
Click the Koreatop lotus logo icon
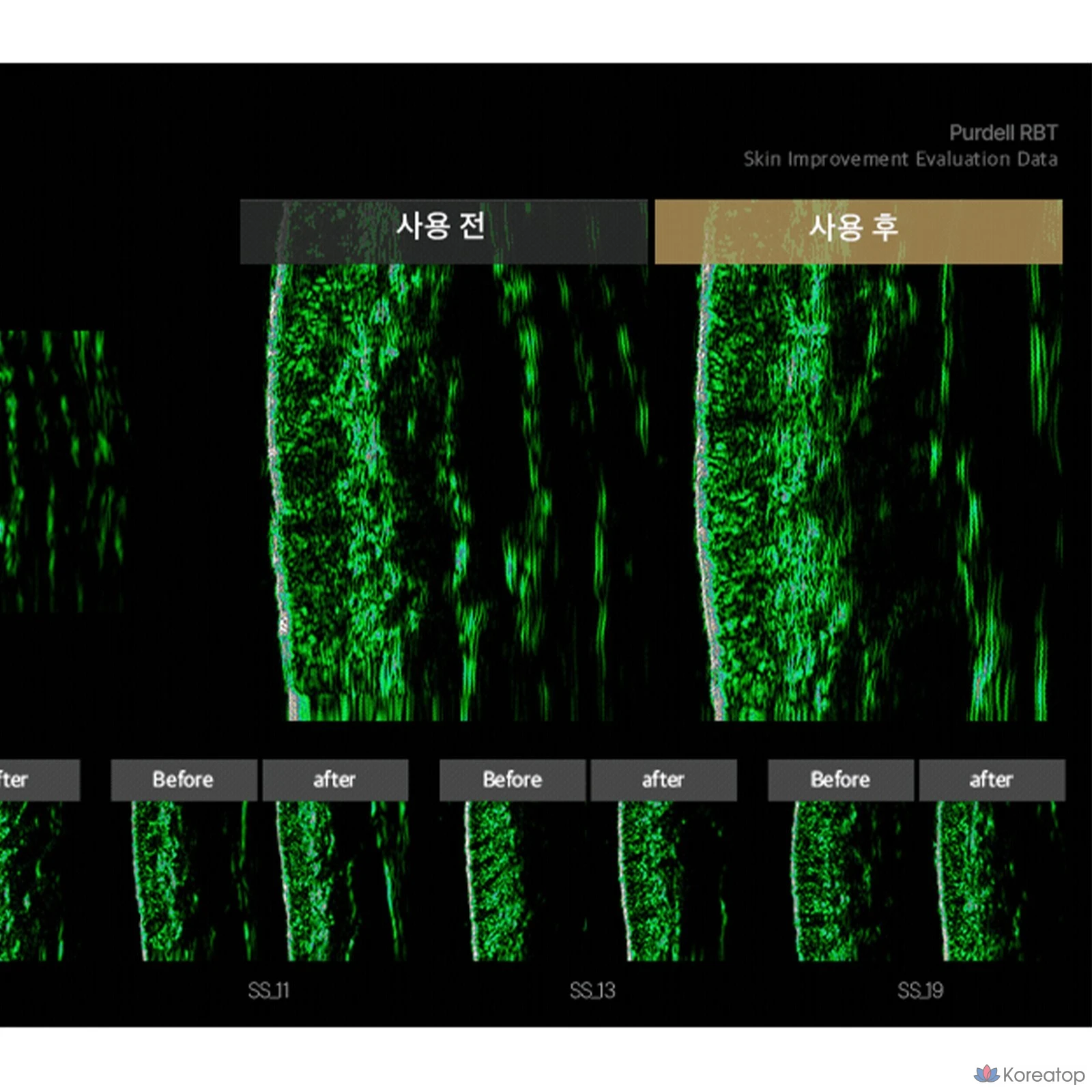click(x=986, y=1074)
